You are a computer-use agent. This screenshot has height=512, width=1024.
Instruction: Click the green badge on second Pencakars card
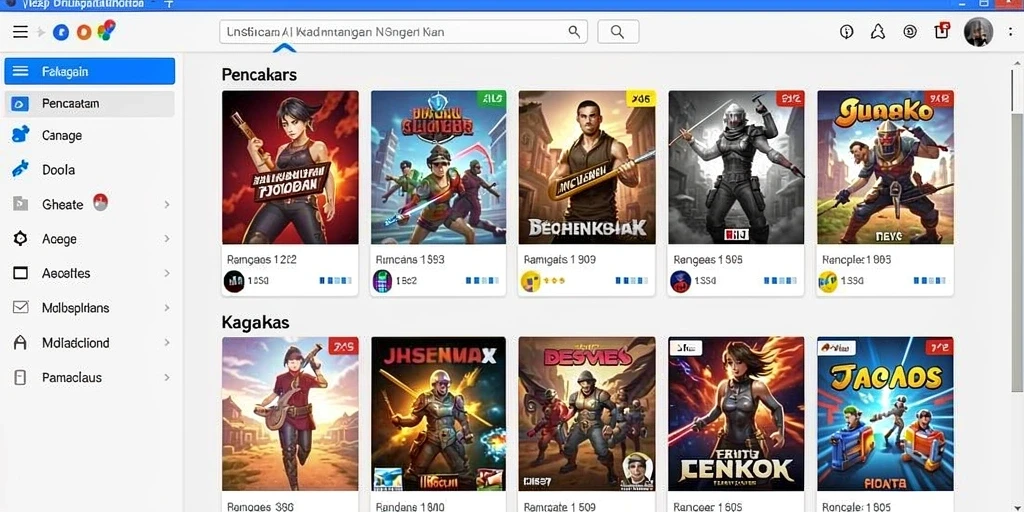pos(492,99)
